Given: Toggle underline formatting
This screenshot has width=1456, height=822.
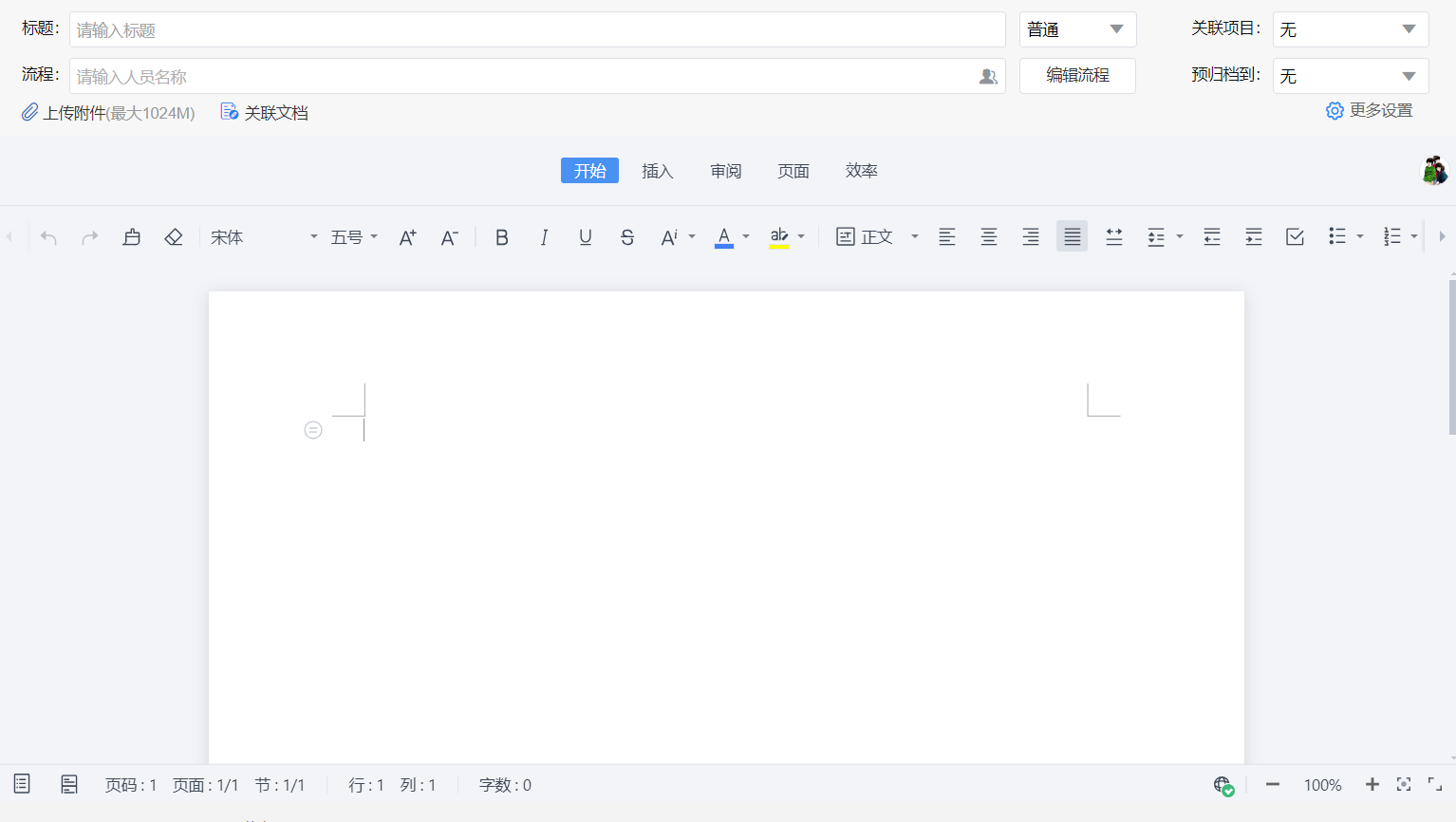Looking at the screenshot, I should point(586,237).
